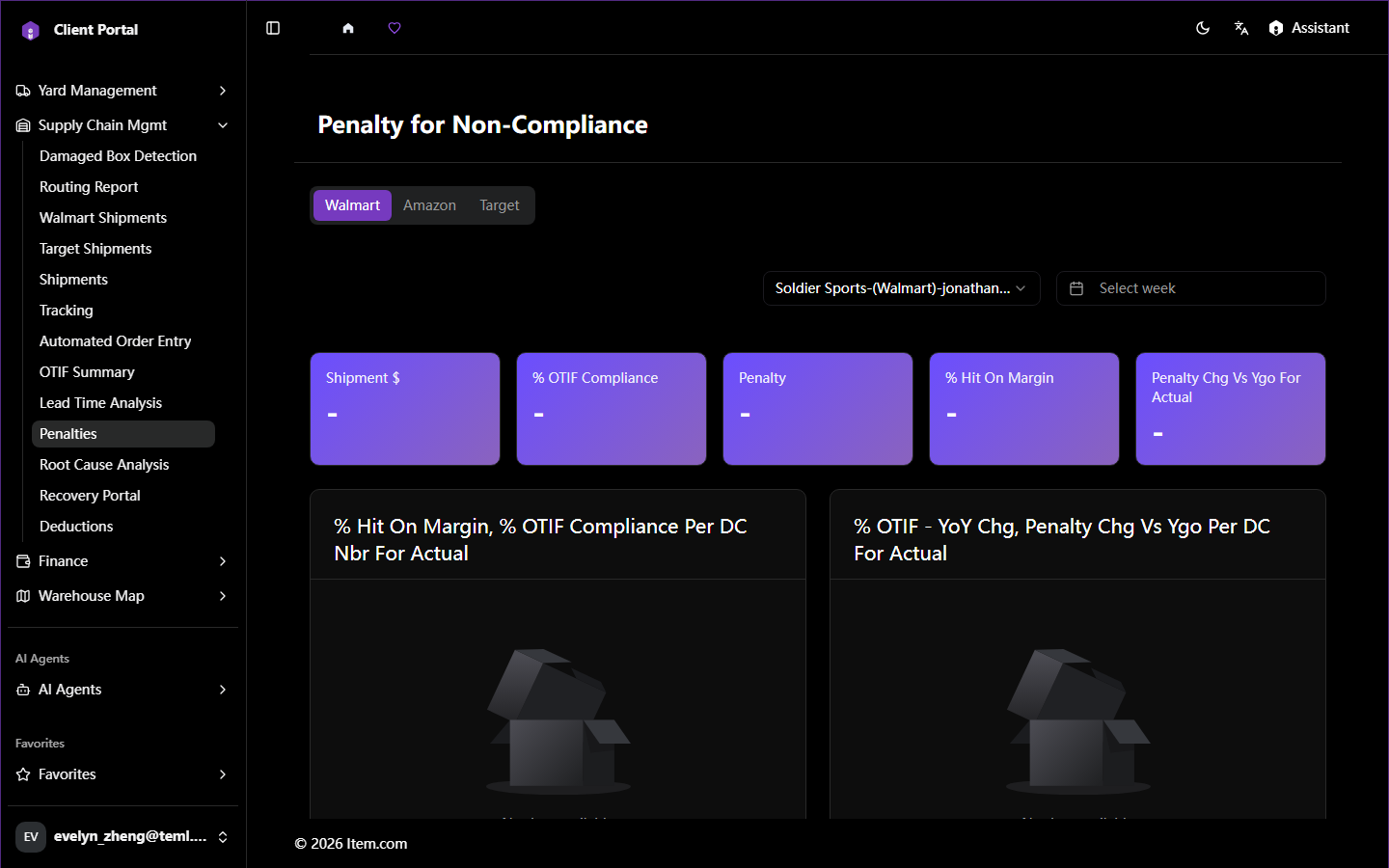Switch theme with the moon icon
Screen dimensions: 1389x868
(x=1203, y=28)
